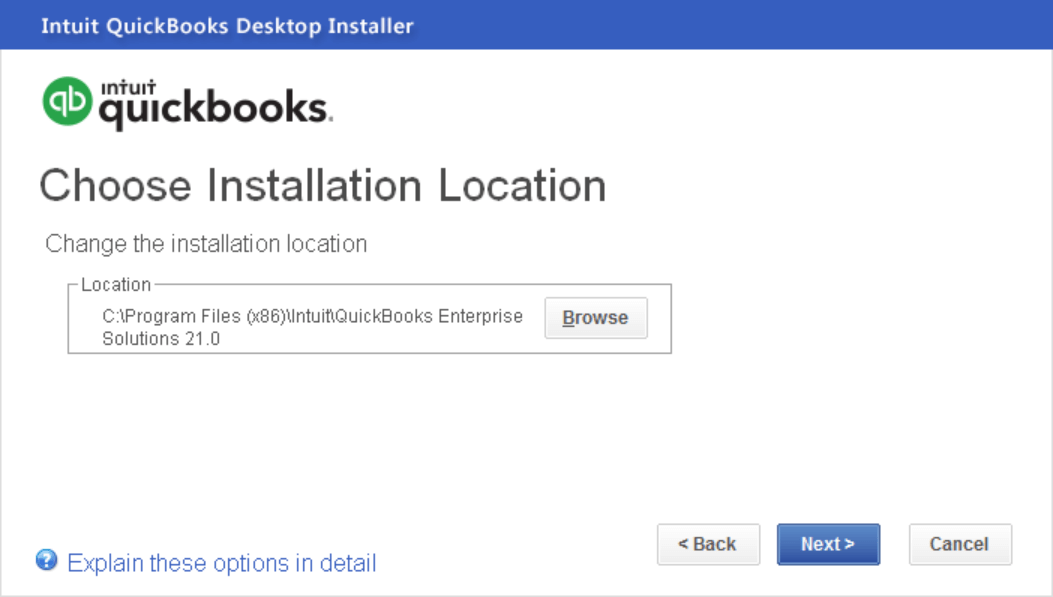
Task: Click the Choose Installation Location heading
Action: pos(322,187)
